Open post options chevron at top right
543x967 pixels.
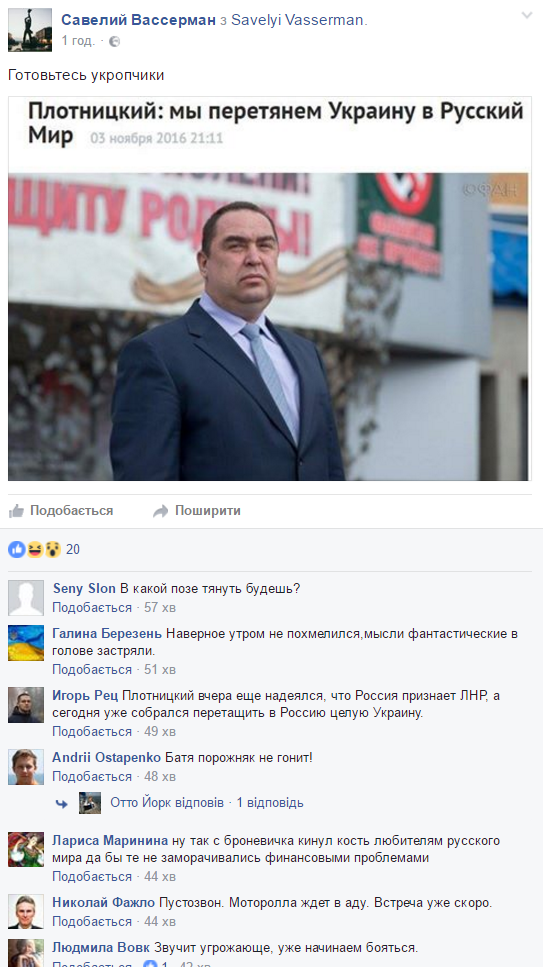527,15
